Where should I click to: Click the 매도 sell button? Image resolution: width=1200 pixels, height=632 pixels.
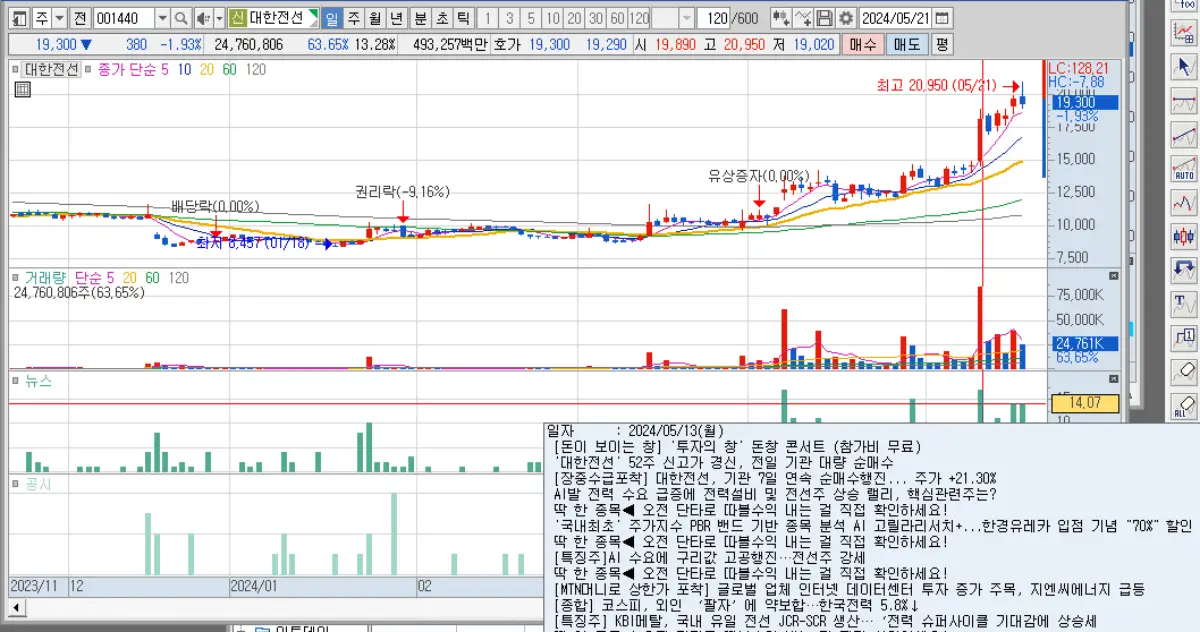click(x=907, y=45)
